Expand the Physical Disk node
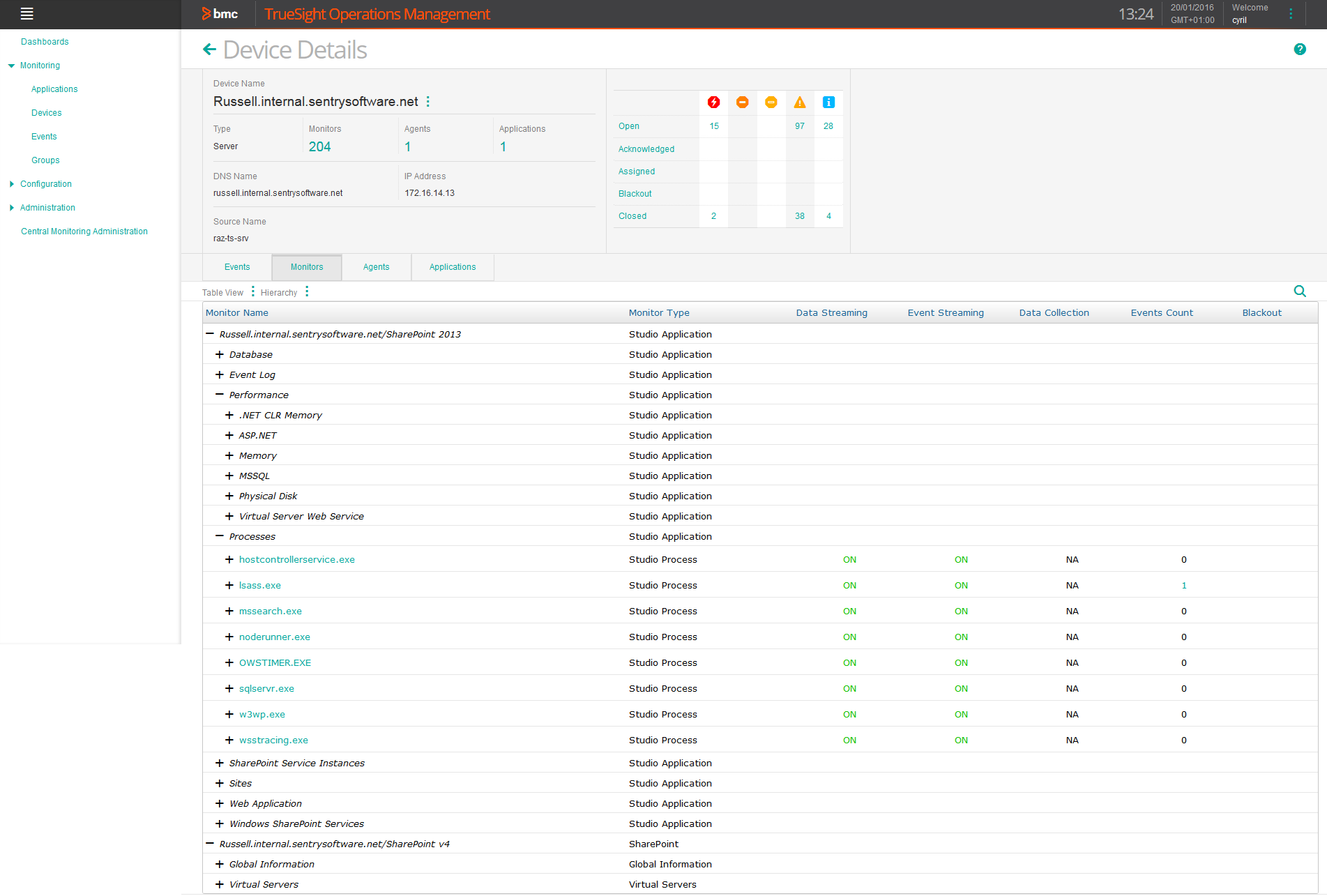 pos(229,496)
